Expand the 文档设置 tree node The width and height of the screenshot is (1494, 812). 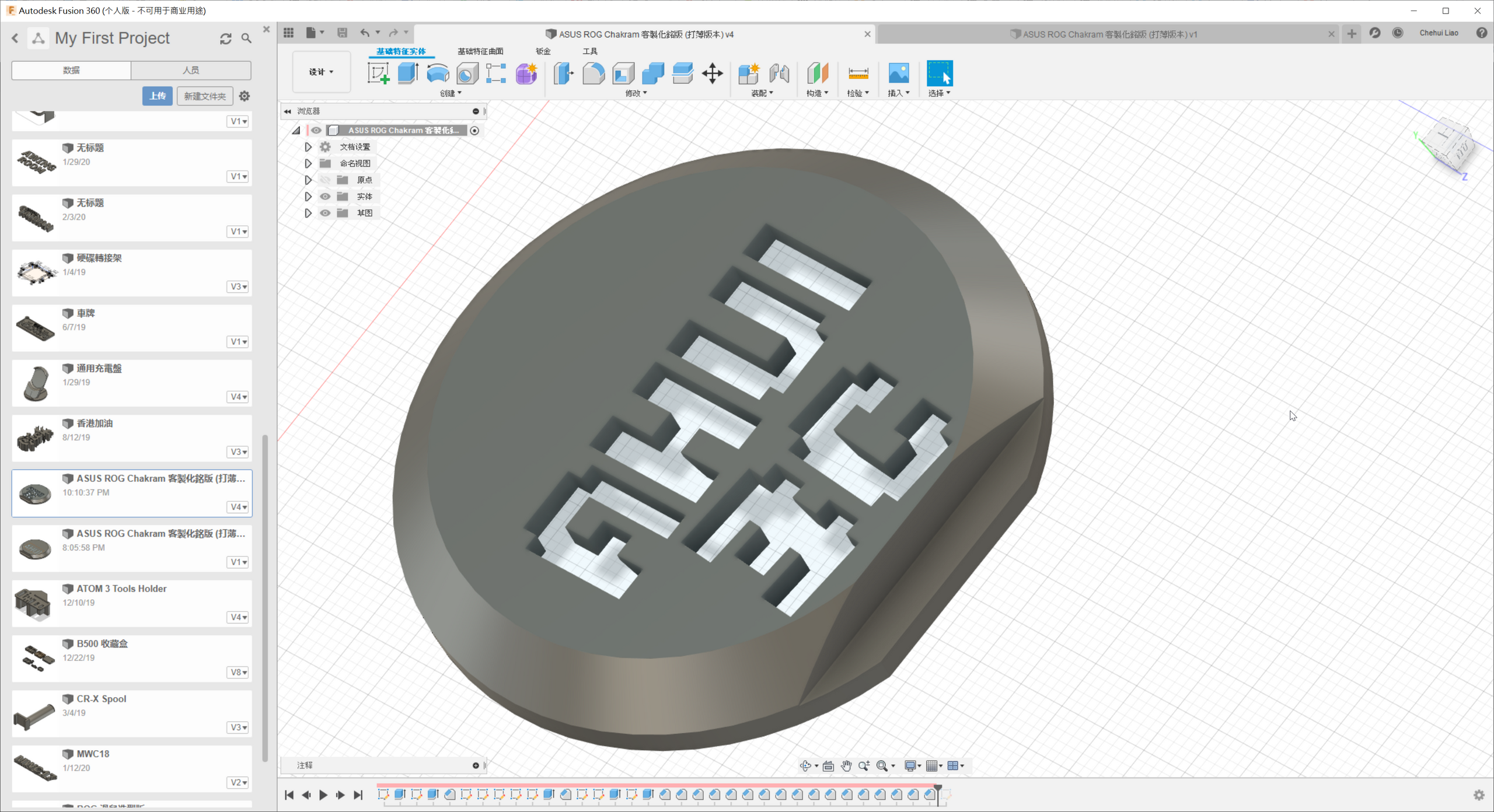[x=308, y=147]
